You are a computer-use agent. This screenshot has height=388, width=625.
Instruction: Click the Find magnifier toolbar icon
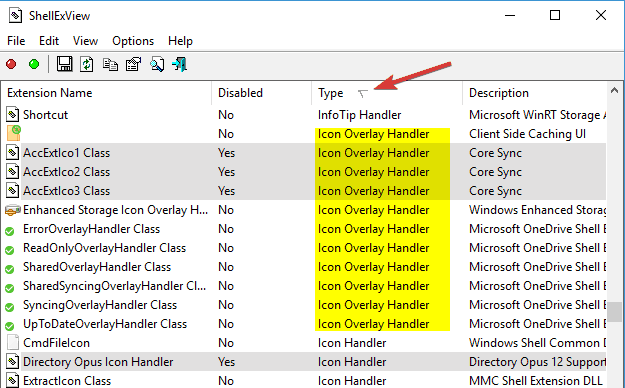click(x=157, y=64)
